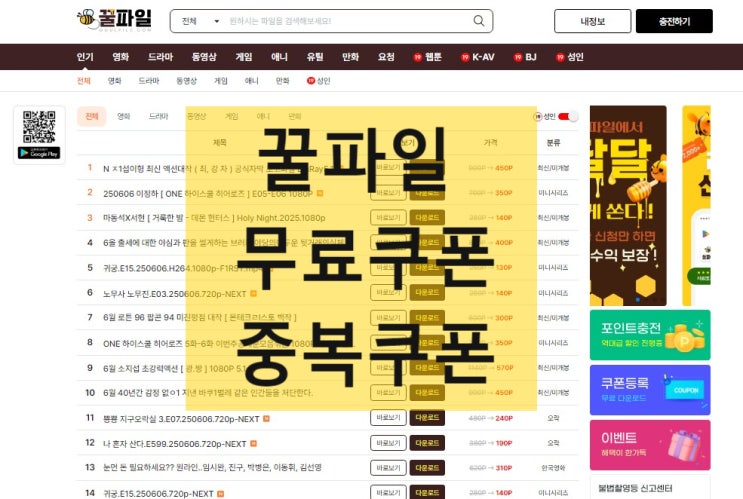Screen dimensions: 743x499
Task: Select 애니 in the white sub-navigation row
Action: (252, 81)
